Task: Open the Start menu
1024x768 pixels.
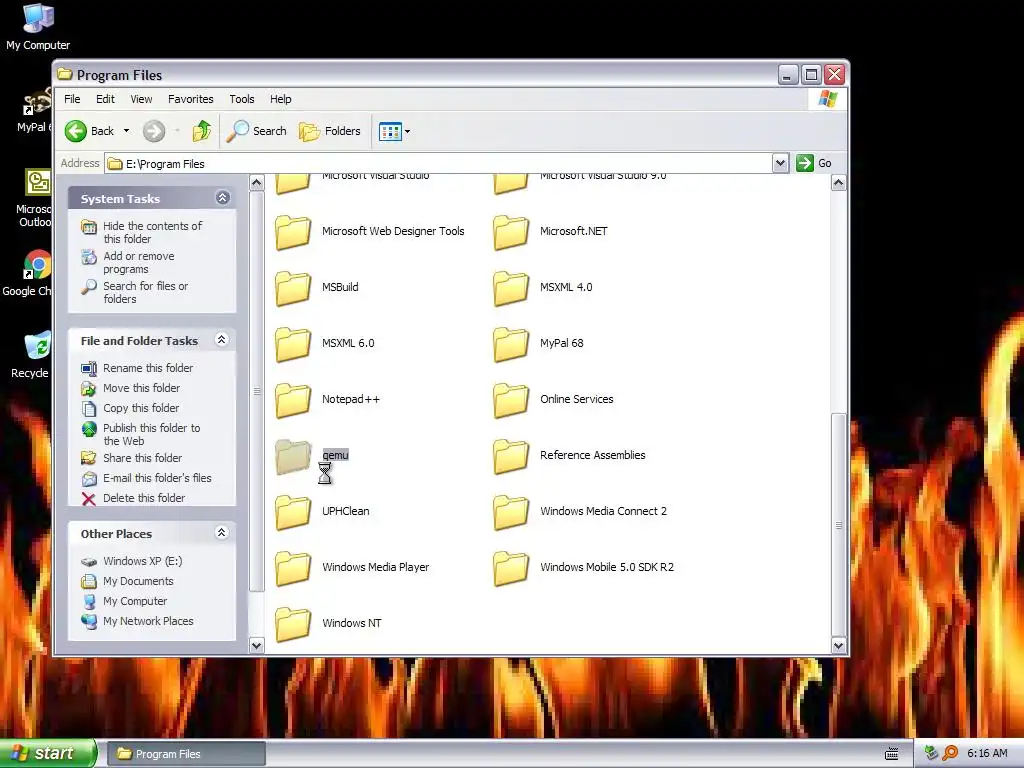Action: pyautogui.click(x=48, y=754)
